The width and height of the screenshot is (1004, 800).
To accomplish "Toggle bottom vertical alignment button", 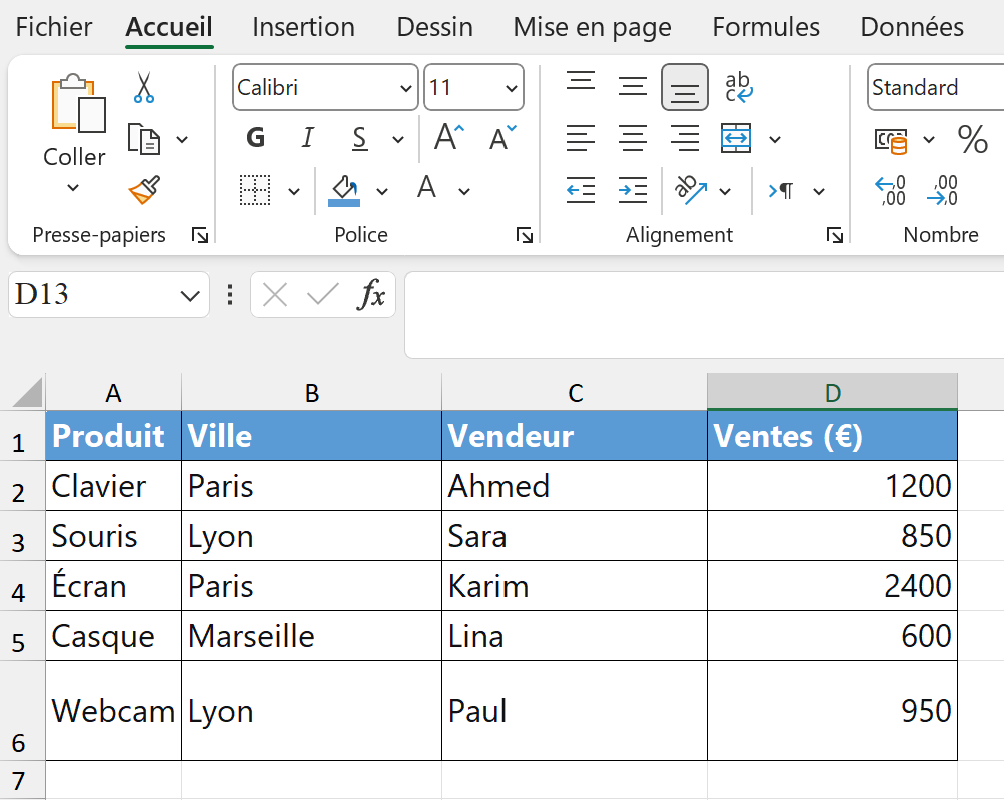I will click(684, 87).
